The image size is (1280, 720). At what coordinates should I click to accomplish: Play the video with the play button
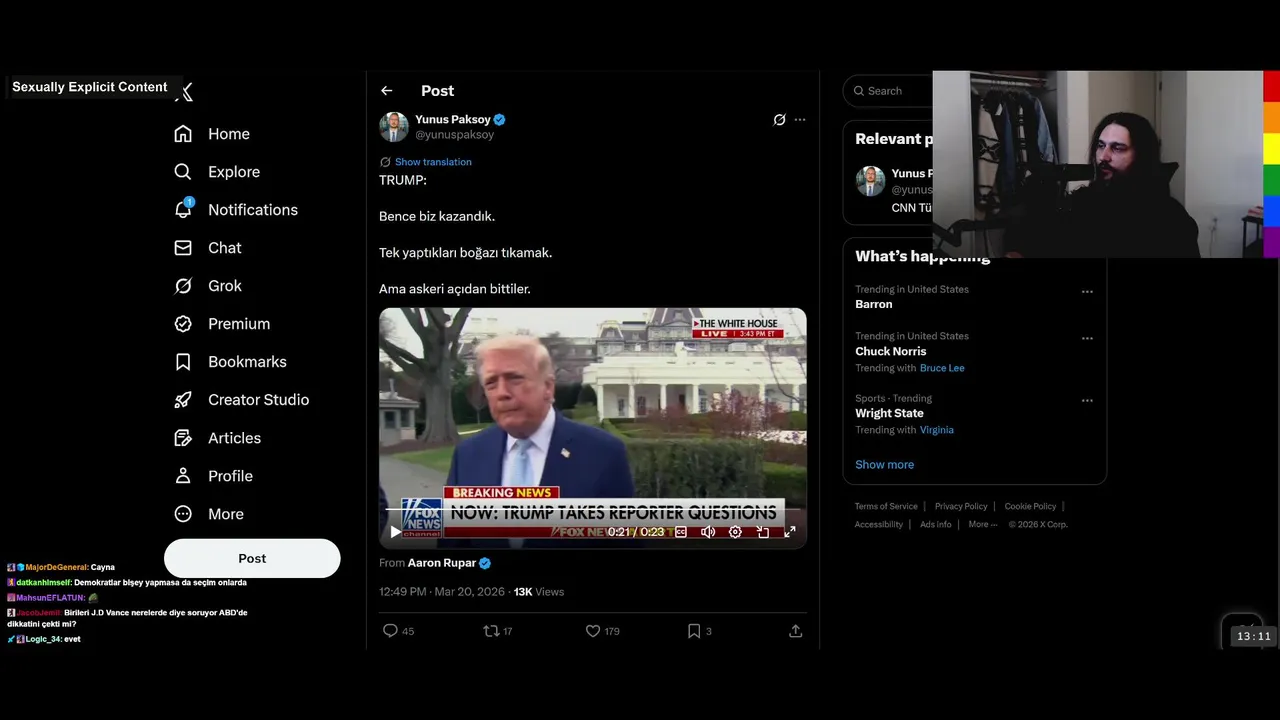pyautogui.click(x=395, y=532)
